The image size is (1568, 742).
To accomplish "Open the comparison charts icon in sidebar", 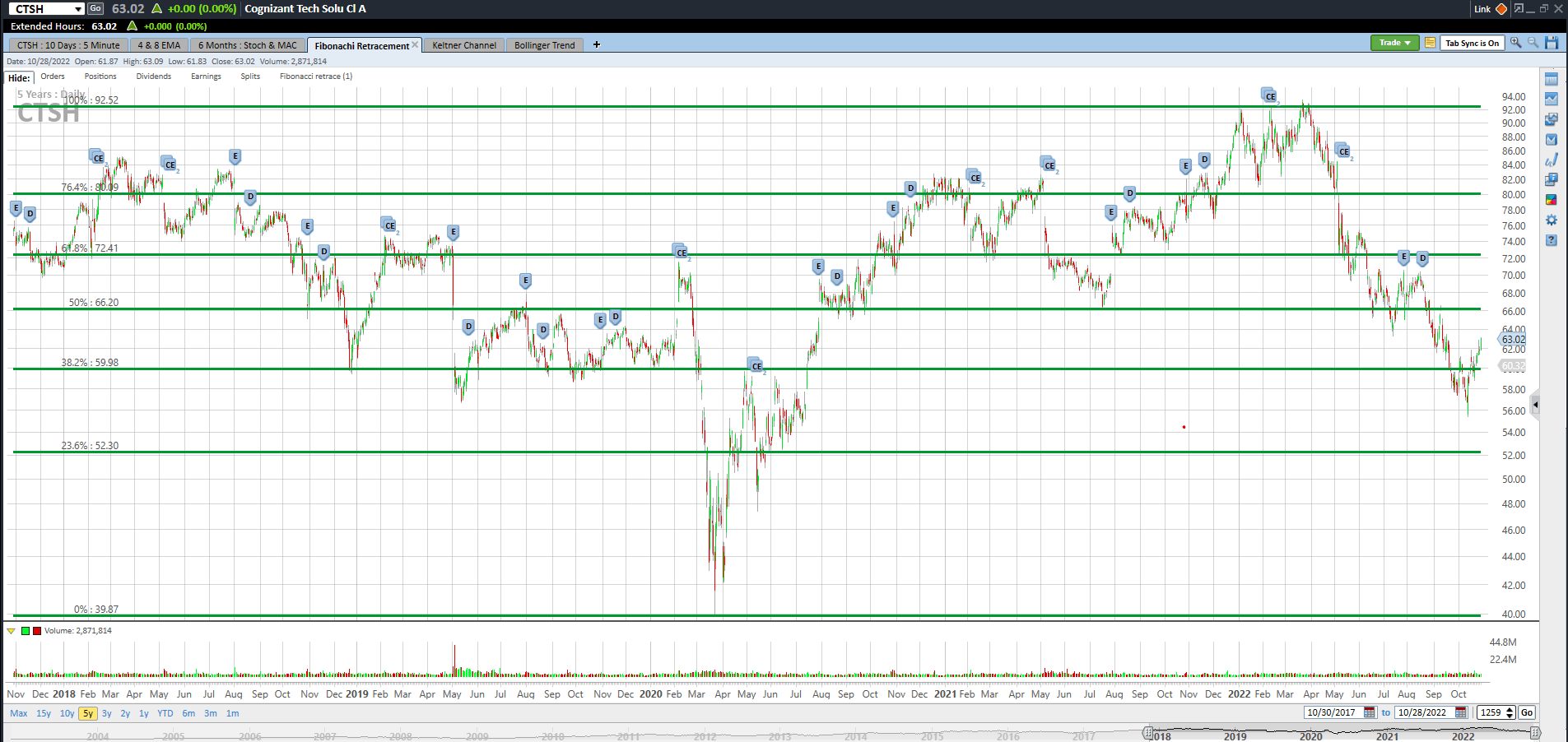I will pyautogui.click(x=1551, y=119).
